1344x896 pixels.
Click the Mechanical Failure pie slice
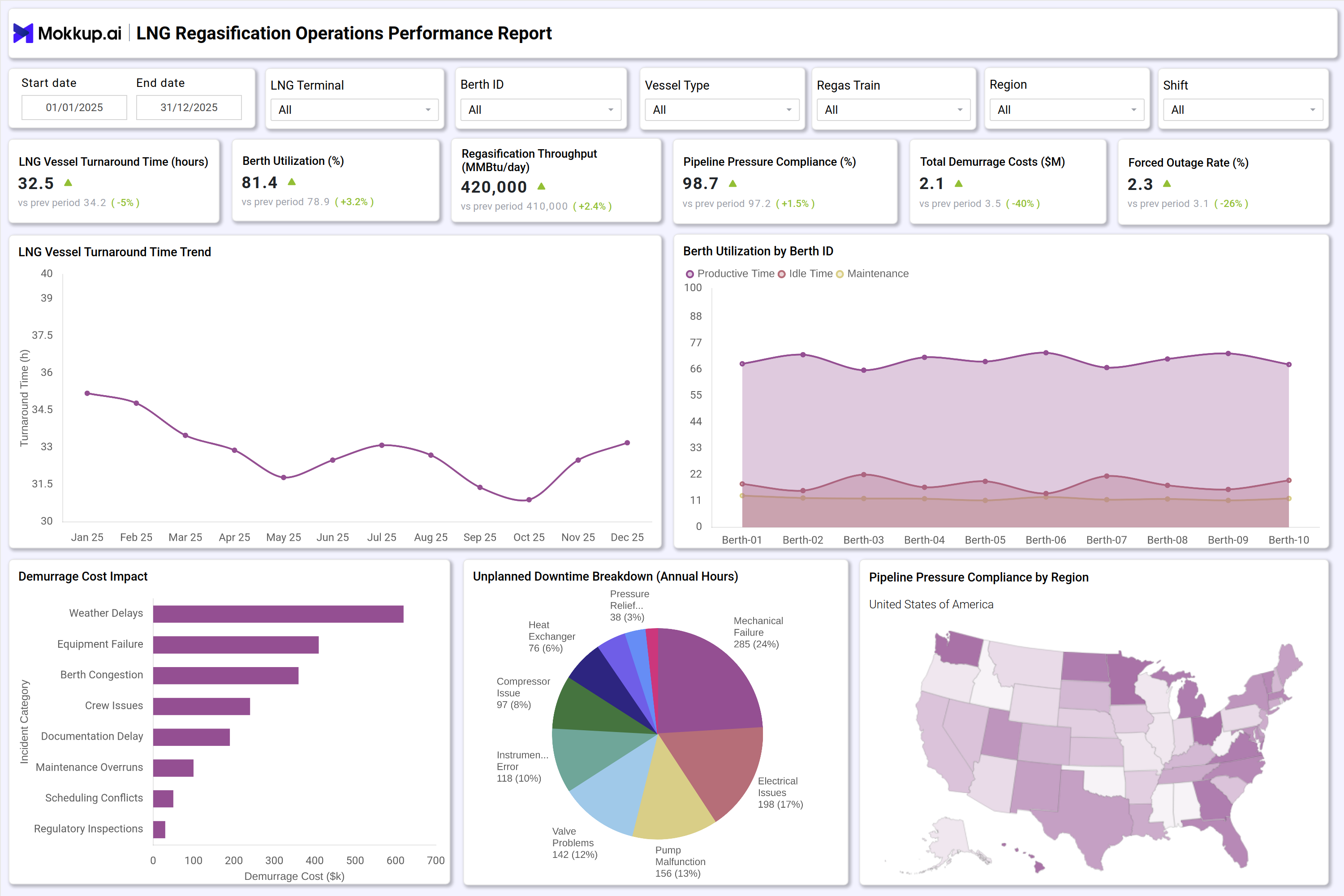coord(707,683)
